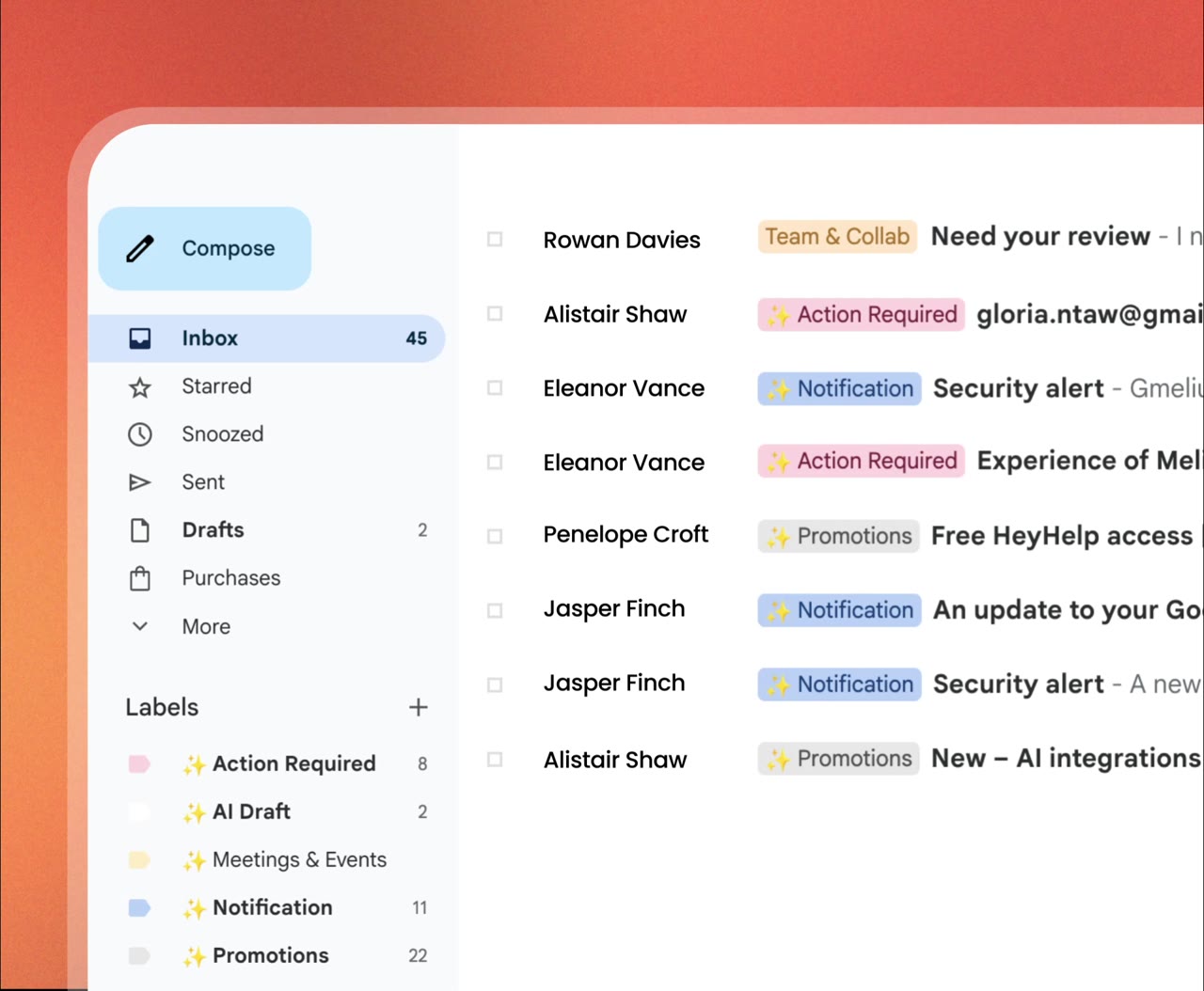Click the Drafts page icon
Image resolution: width=1204 pixels, height=991 pixels.
[140, 530]
